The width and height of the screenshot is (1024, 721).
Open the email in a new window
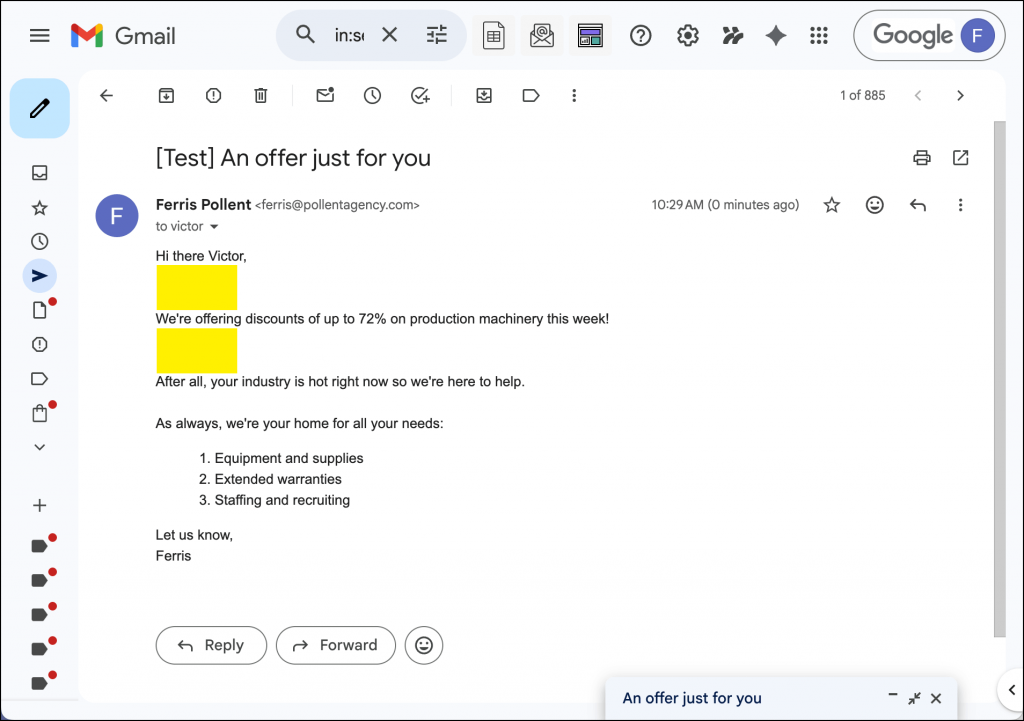[x=961, y=157]
